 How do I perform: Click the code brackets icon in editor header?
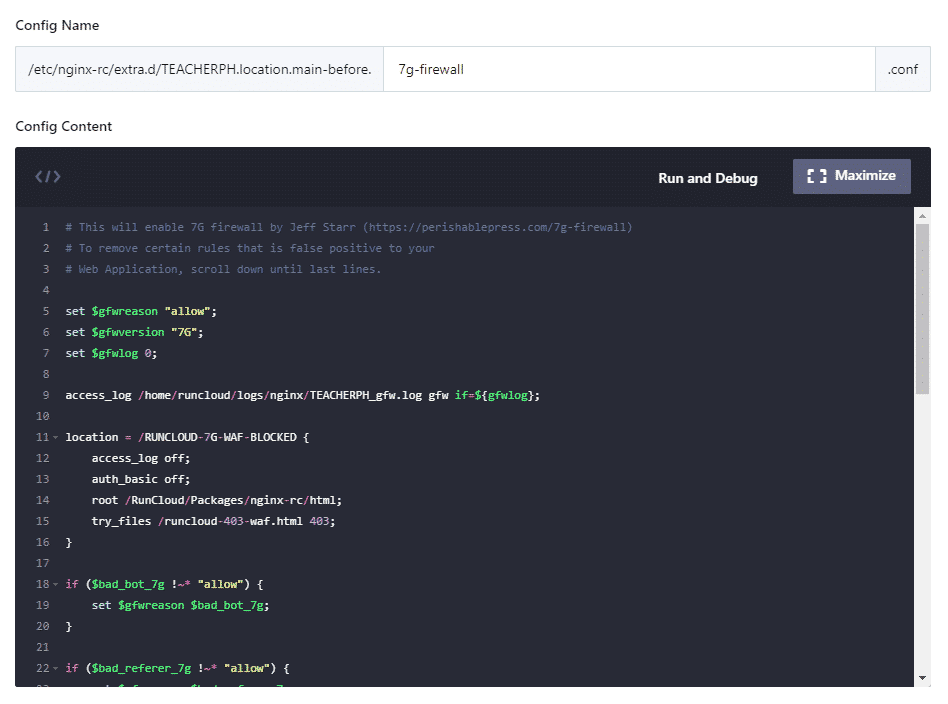coord(48,177)
